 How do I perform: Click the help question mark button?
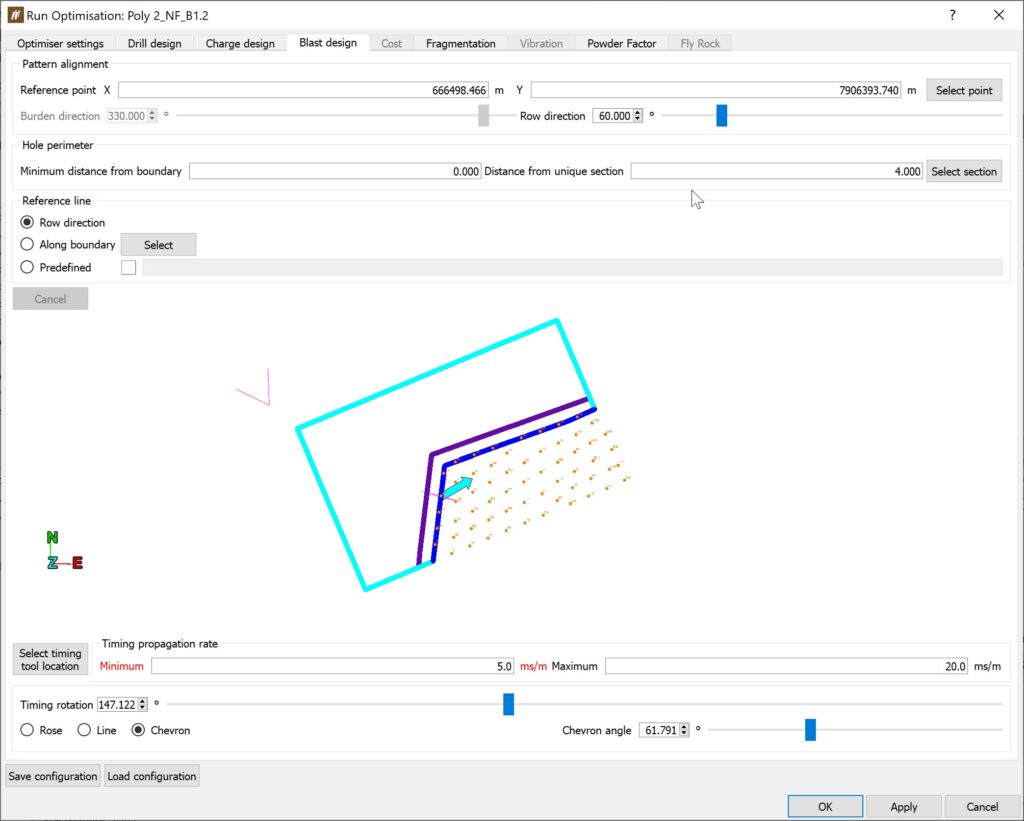[952, 15]
